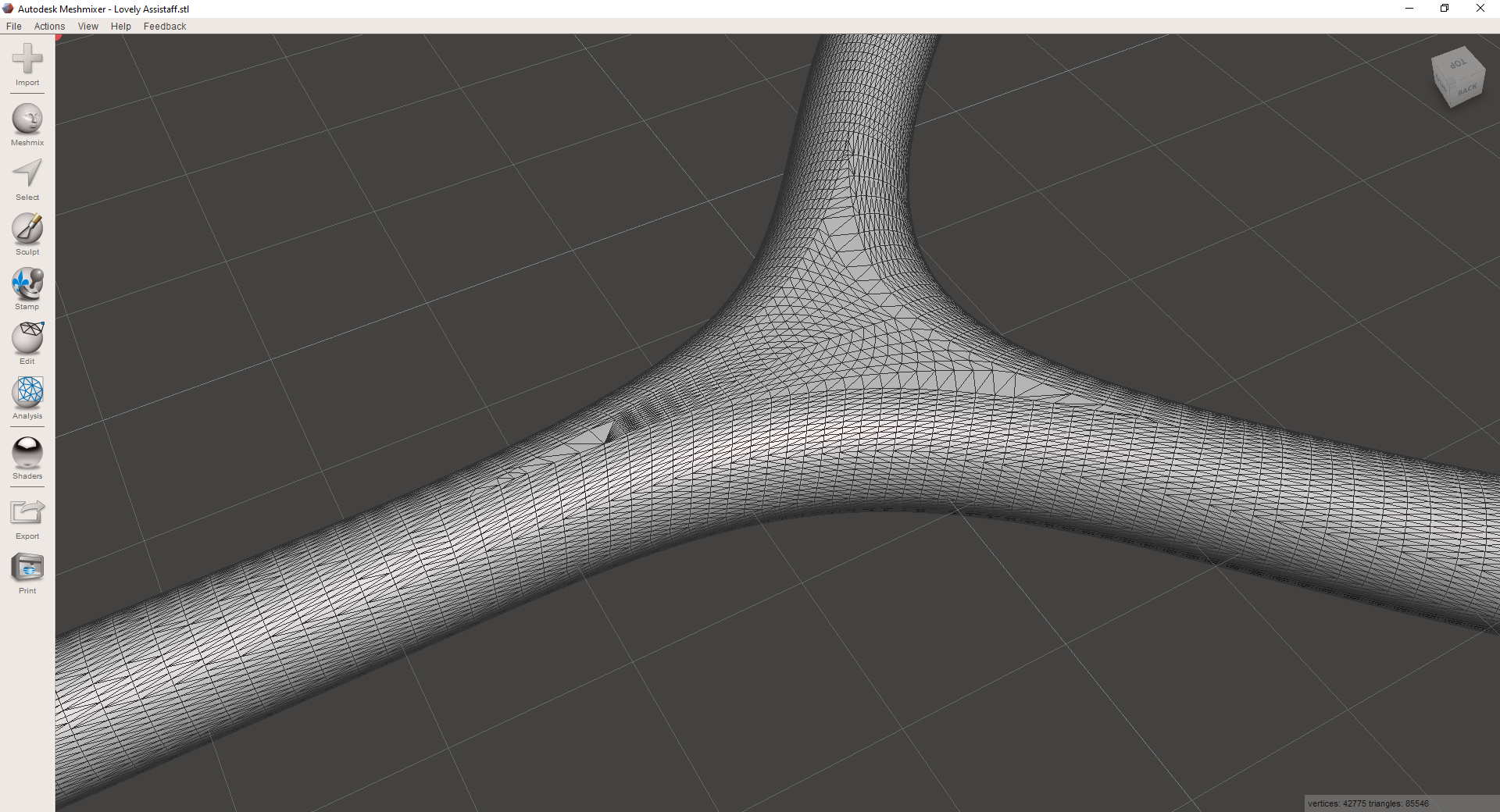
Task: Click the Feedback menu item
Action: (165, 26)
